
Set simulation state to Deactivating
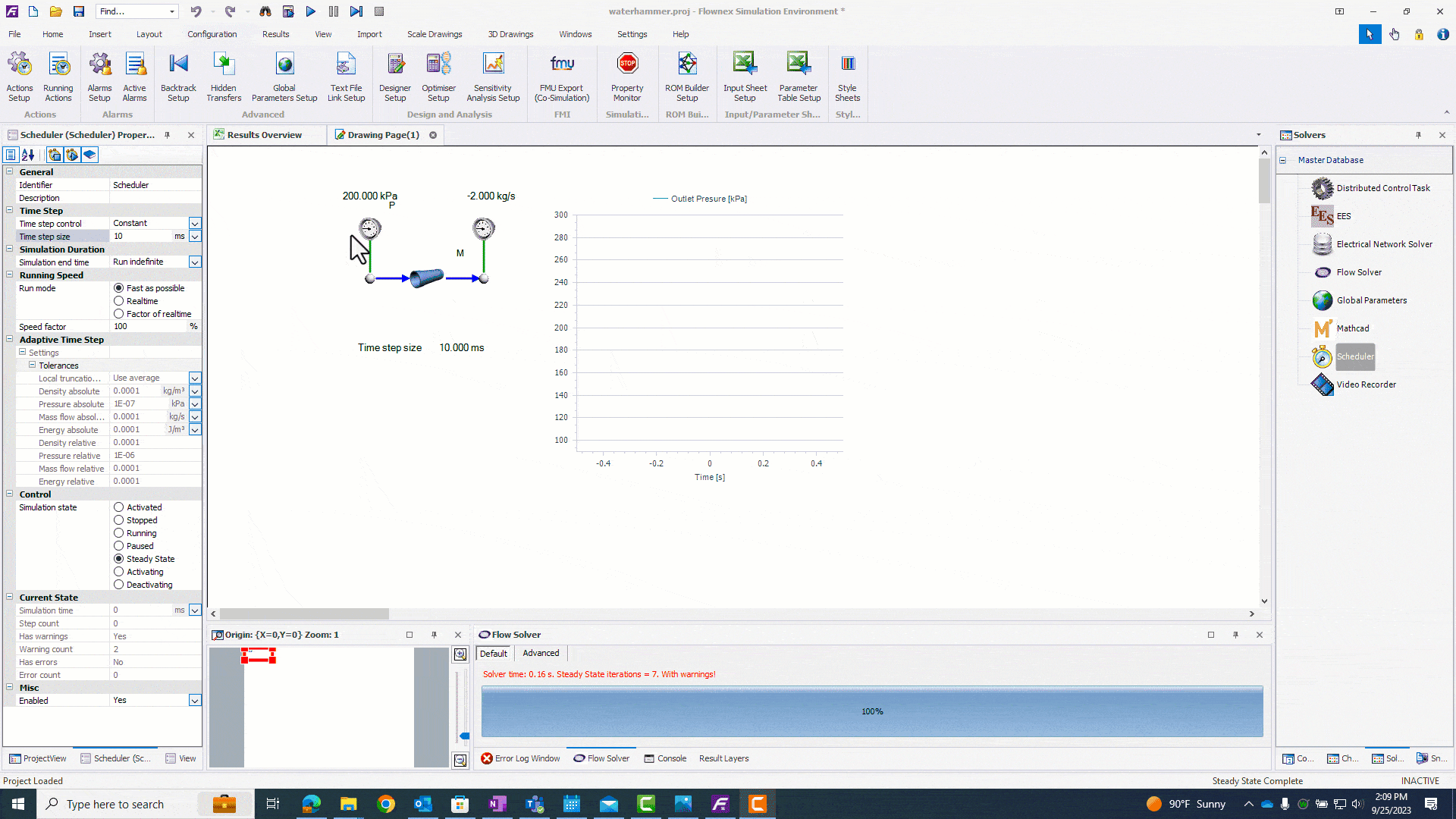[119, 585]
